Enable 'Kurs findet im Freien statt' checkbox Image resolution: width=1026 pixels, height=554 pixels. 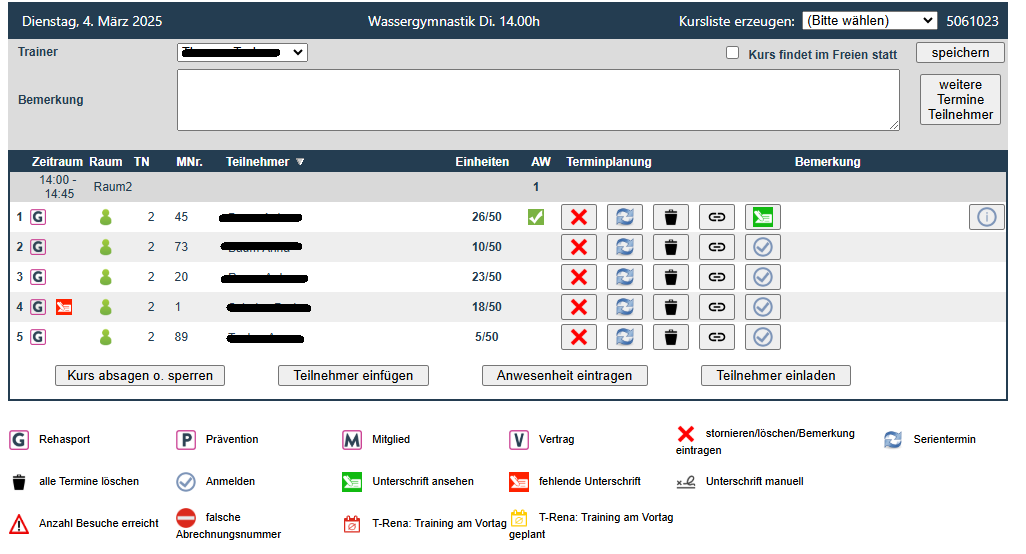click(732, 54)
